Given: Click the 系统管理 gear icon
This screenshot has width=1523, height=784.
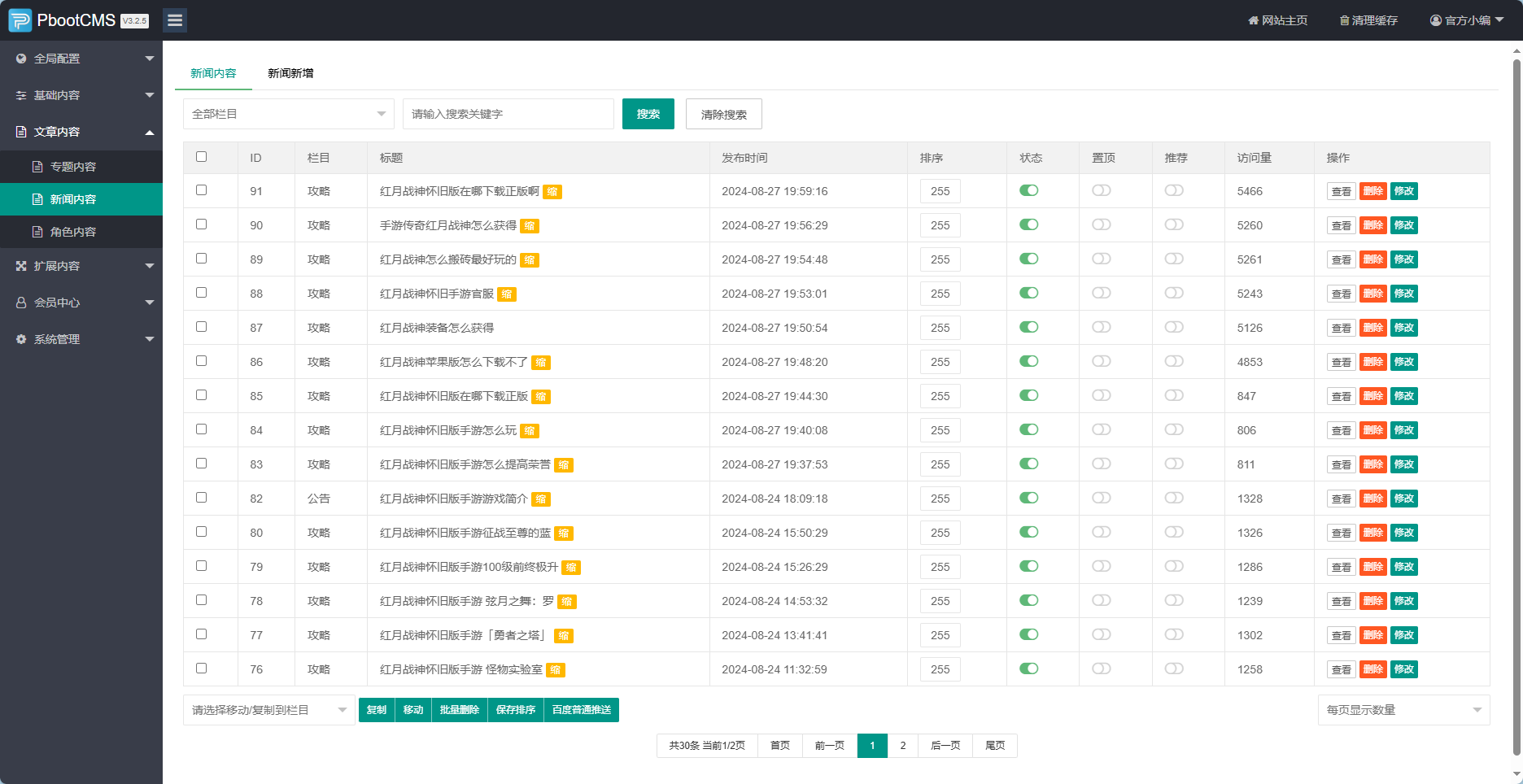Looking at the screenshot, I should point(21,339).
